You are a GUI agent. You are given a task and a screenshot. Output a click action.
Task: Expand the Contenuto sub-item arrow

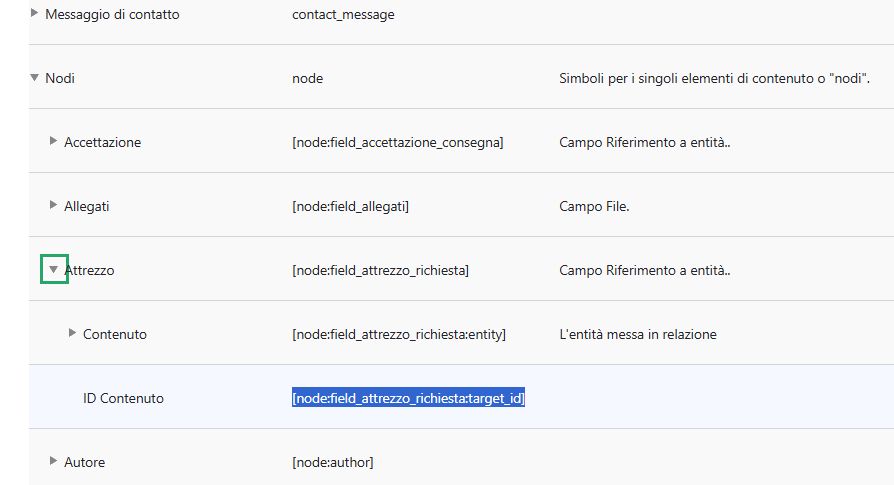point(72,333)
